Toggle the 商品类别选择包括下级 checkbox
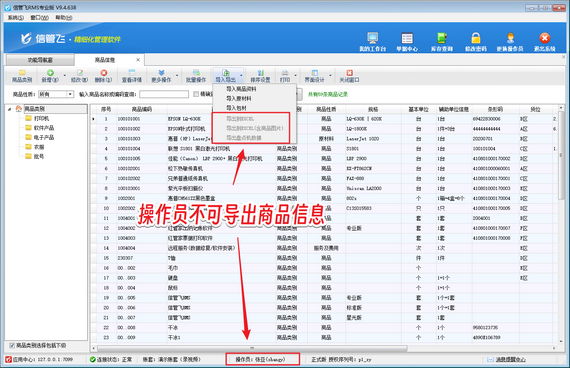This screenshot has width=570, height=368. click(x=12, y=345)
